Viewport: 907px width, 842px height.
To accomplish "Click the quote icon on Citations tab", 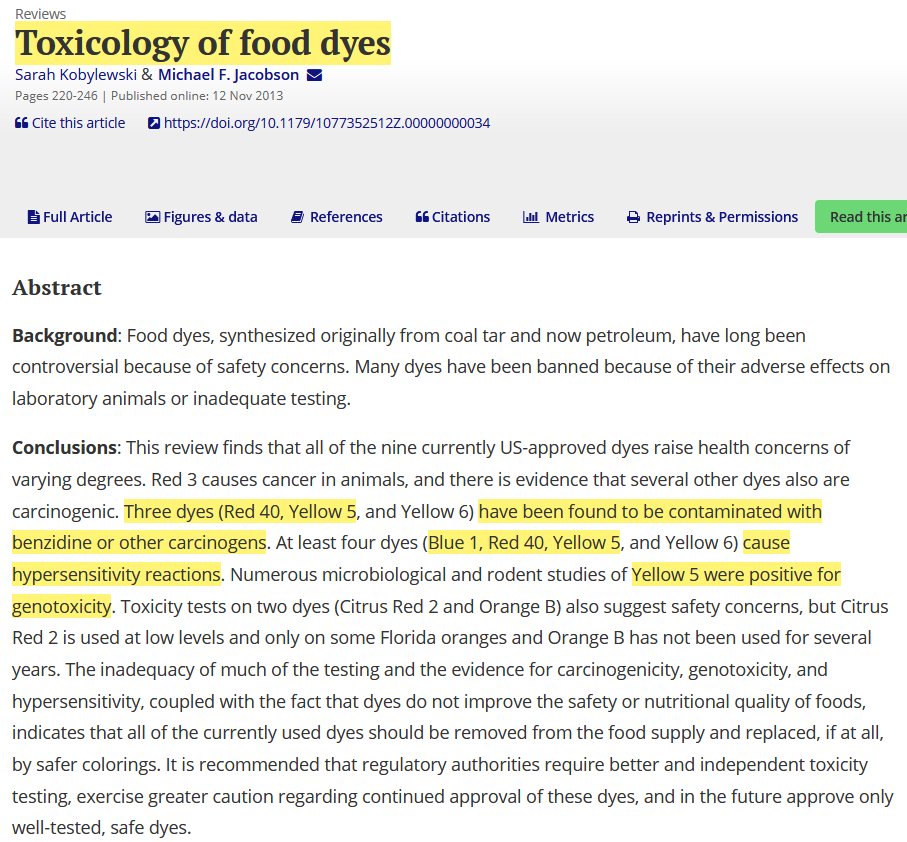I will coord(422,217).
